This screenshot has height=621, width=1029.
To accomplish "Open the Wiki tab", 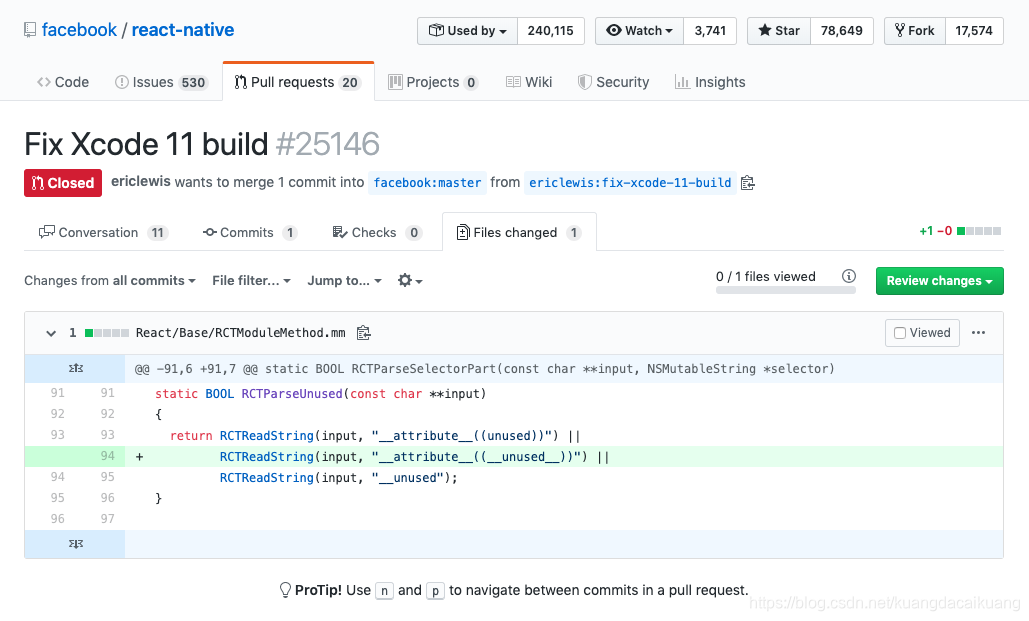I will click(529, 82).
